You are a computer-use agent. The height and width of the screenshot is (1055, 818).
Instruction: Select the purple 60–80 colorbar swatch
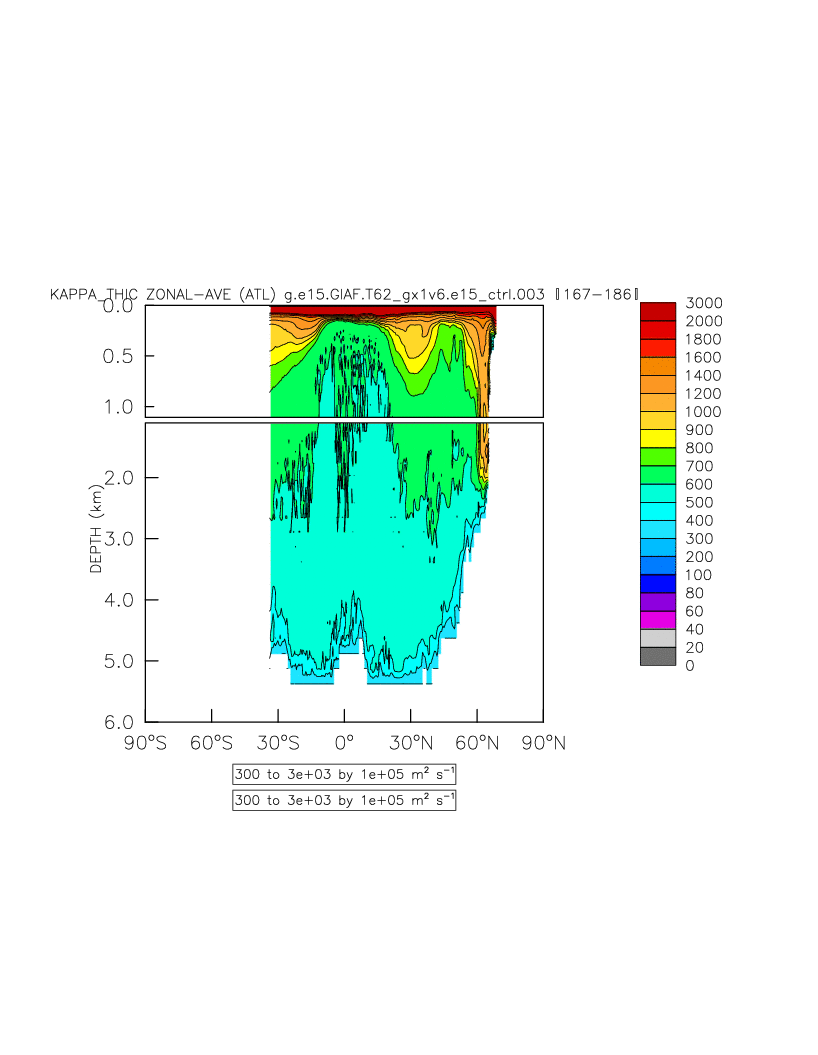pyautogui.click(x=658, y=602)
